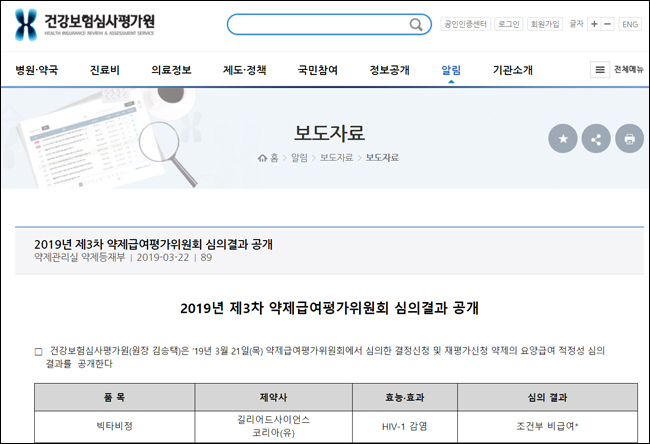This screenshot has width=650, height=444.
Task: Click the 로그인 button
Action: click(509, 24)
